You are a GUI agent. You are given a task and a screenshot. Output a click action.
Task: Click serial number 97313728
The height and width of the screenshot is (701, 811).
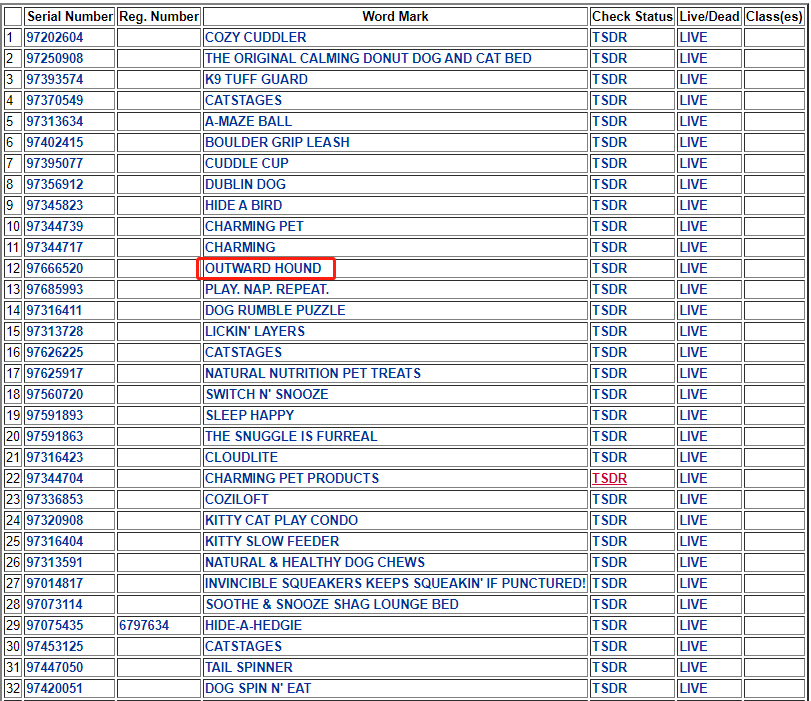[55, 332]
